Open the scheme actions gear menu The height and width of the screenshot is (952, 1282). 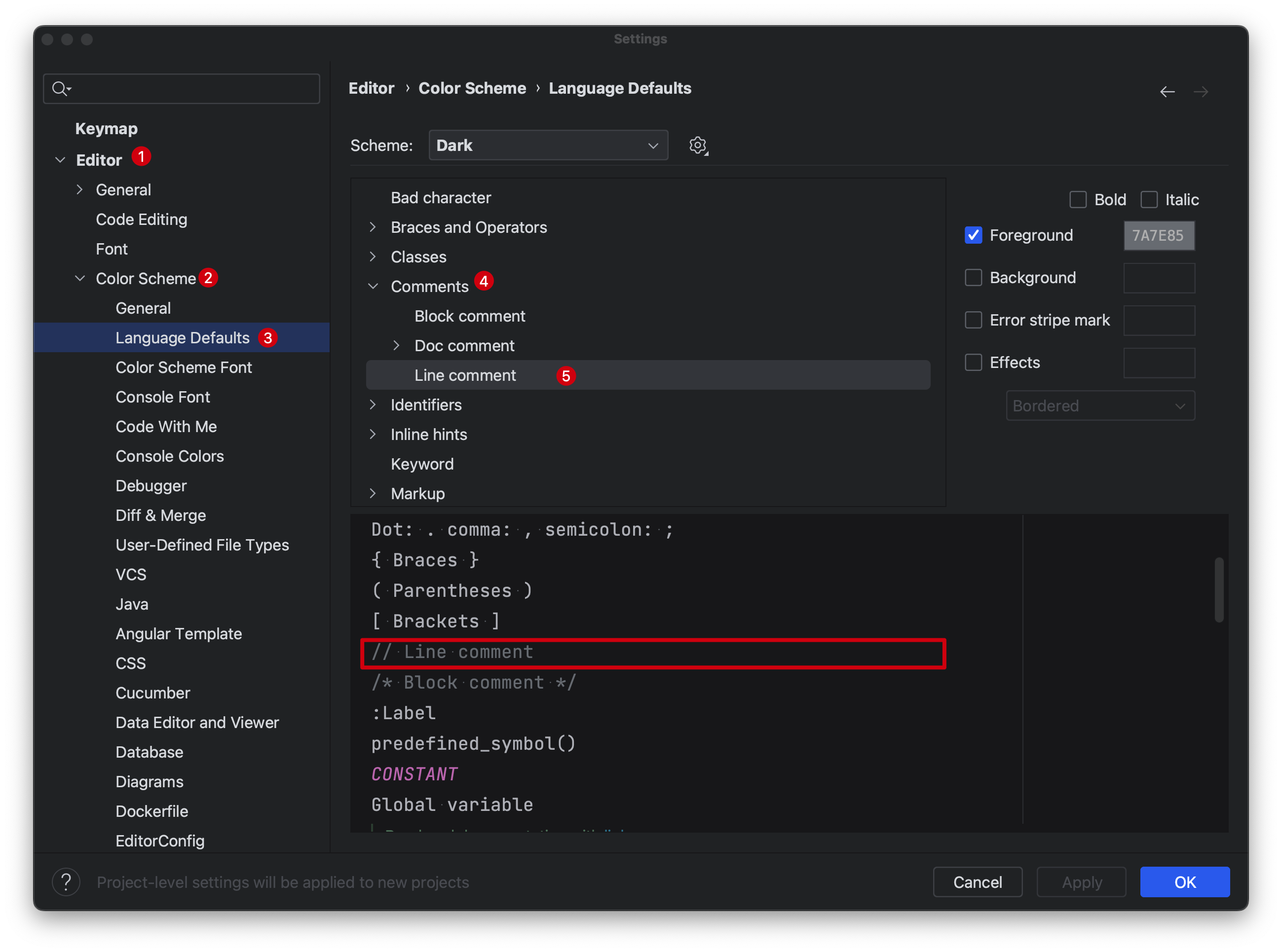click(x=698, y=145)
